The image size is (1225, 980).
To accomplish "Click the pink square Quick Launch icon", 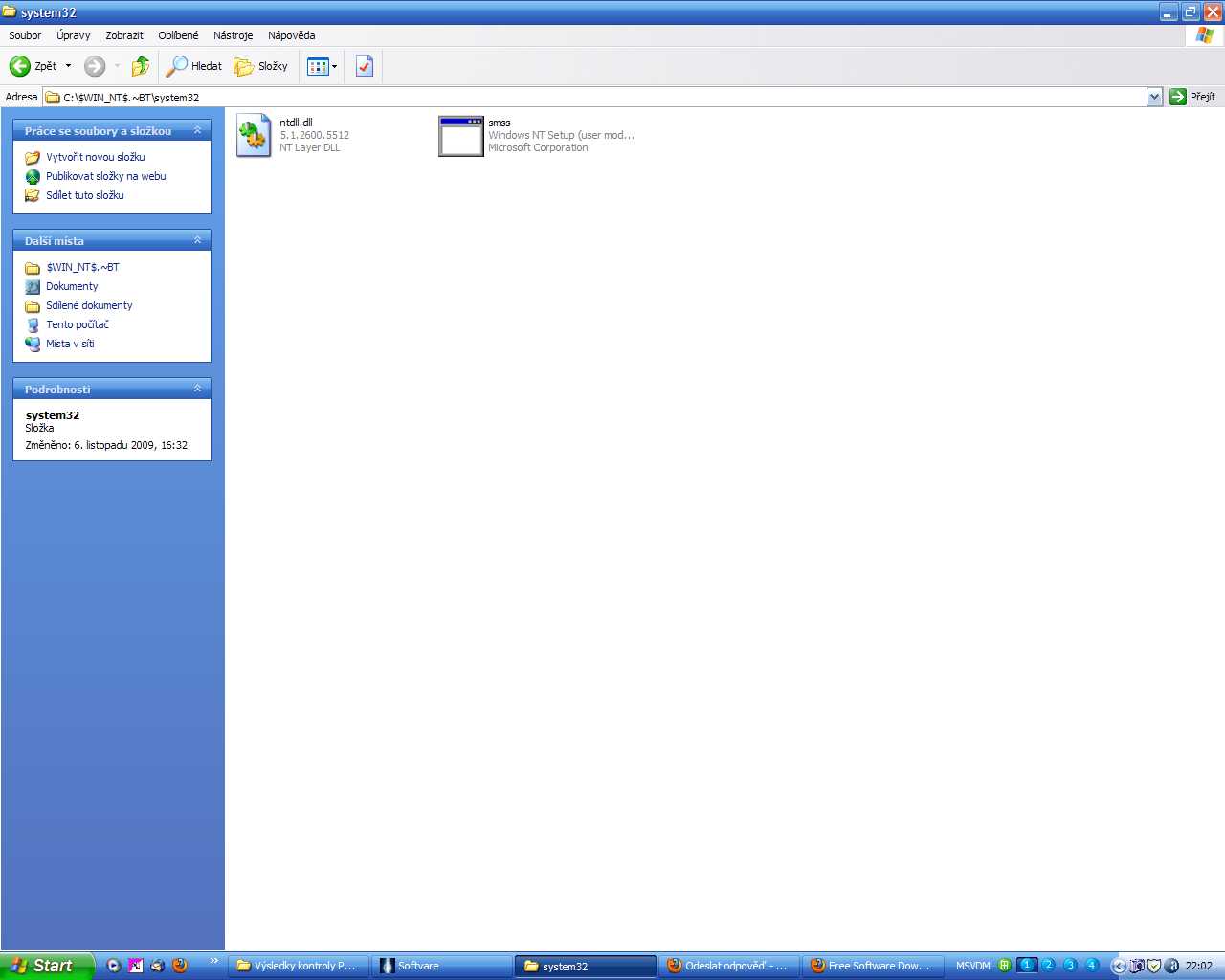I will tap(136, 966).
